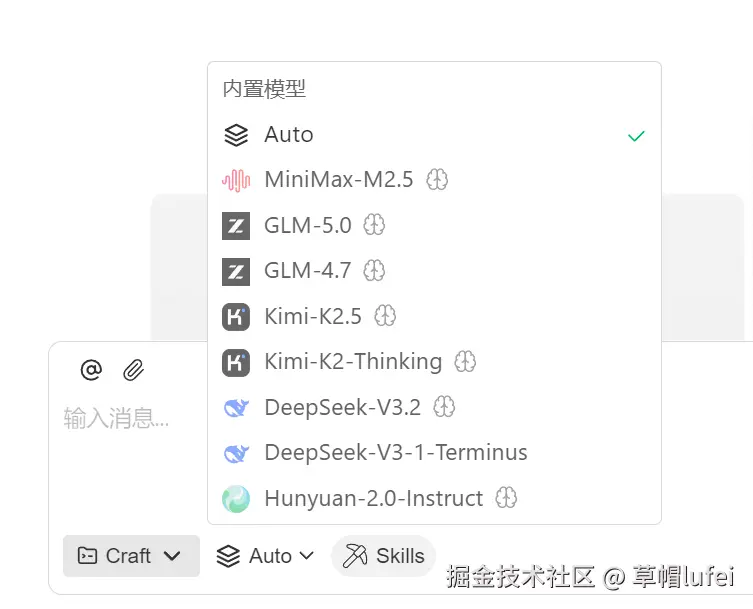The width and height of the screenshot is (753, 609).
Task: Choose MiniMax-M2.5 model entry
Action: [x=338, y=180]
